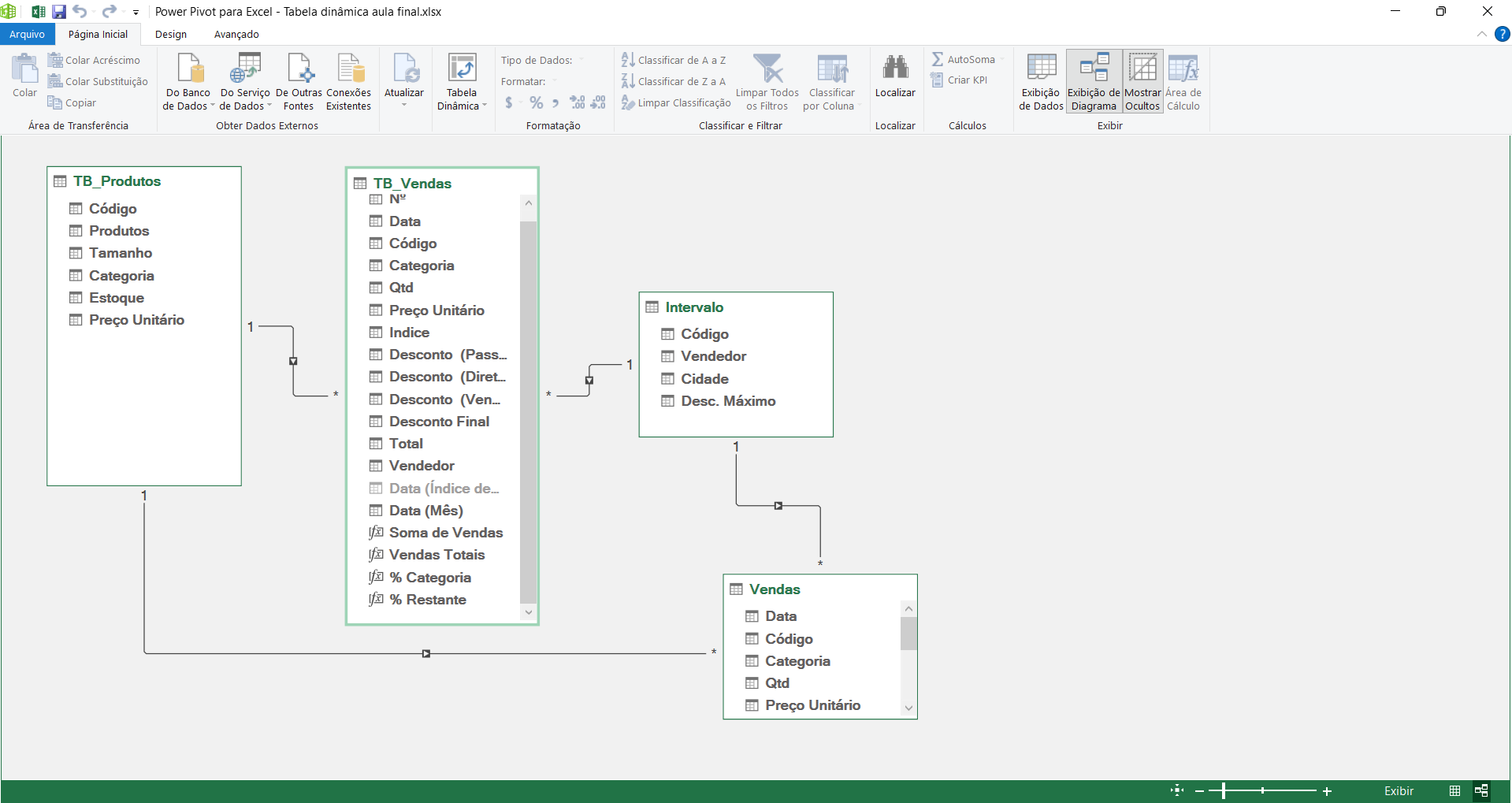The image size is (1512, 803).
Task: Open the Arquivo menu
Action: [x=28, y=34]
